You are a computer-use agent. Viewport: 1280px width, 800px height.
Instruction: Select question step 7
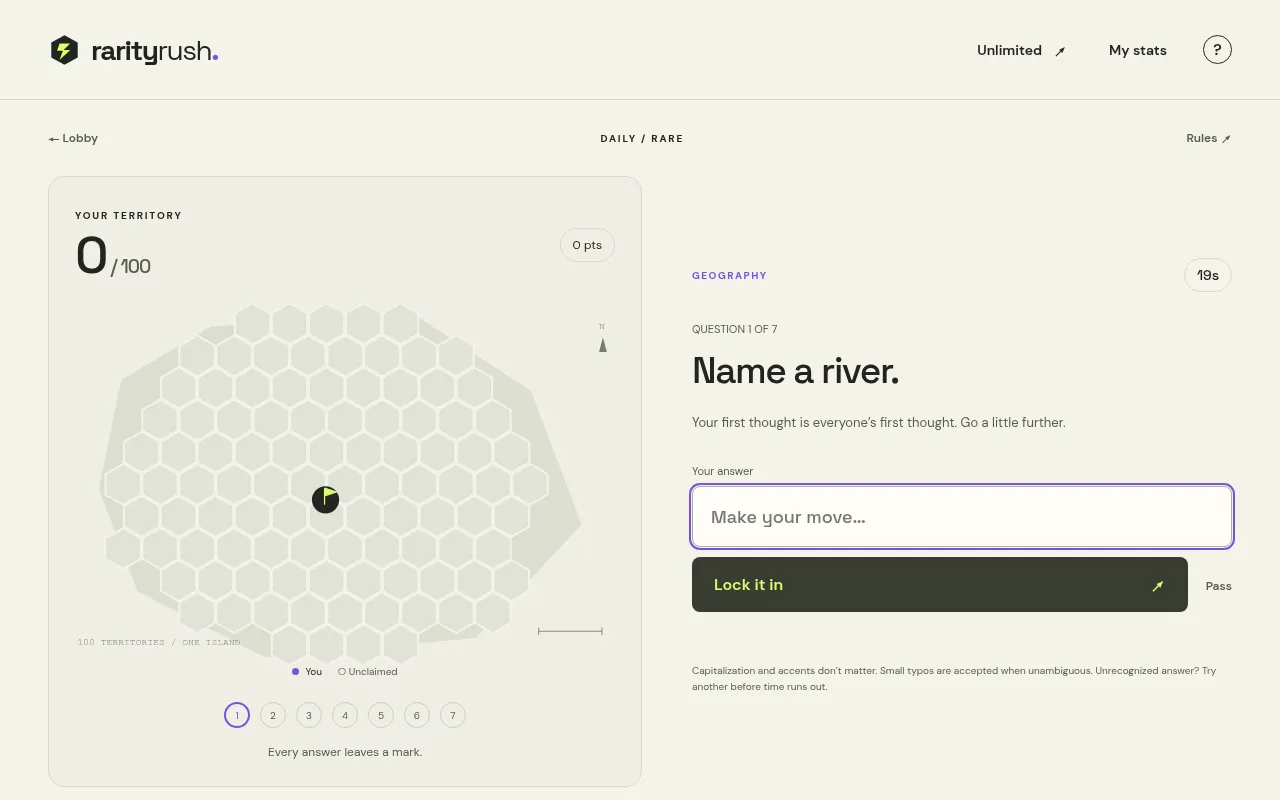click(453, 715)
